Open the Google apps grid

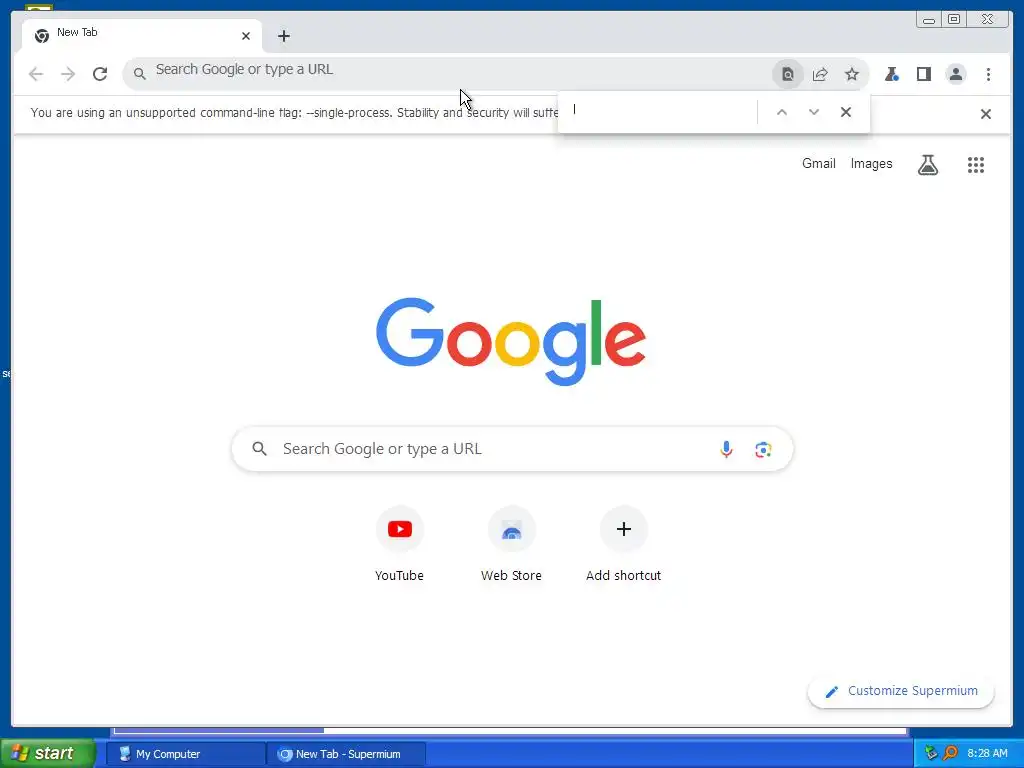click(976, 165)
